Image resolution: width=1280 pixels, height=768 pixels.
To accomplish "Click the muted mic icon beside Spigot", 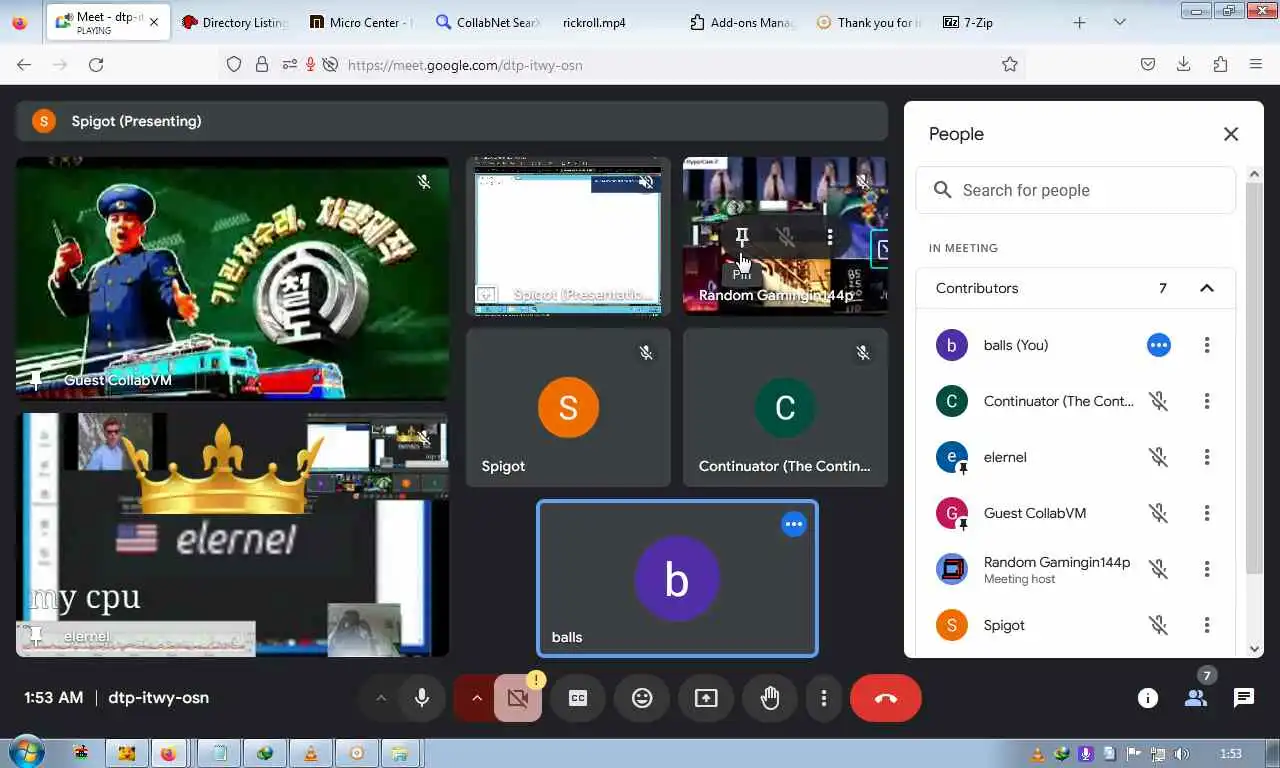I will pos(1159,625).
